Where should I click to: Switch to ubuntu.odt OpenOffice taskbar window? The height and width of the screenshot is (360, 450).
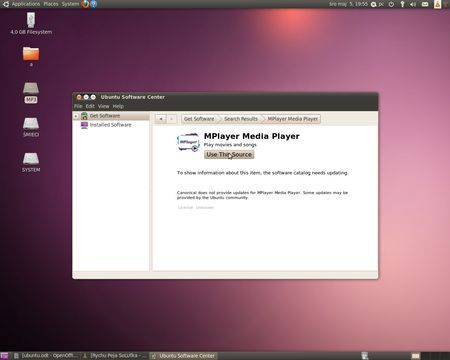pyautogui.click(x=46, y=356)
